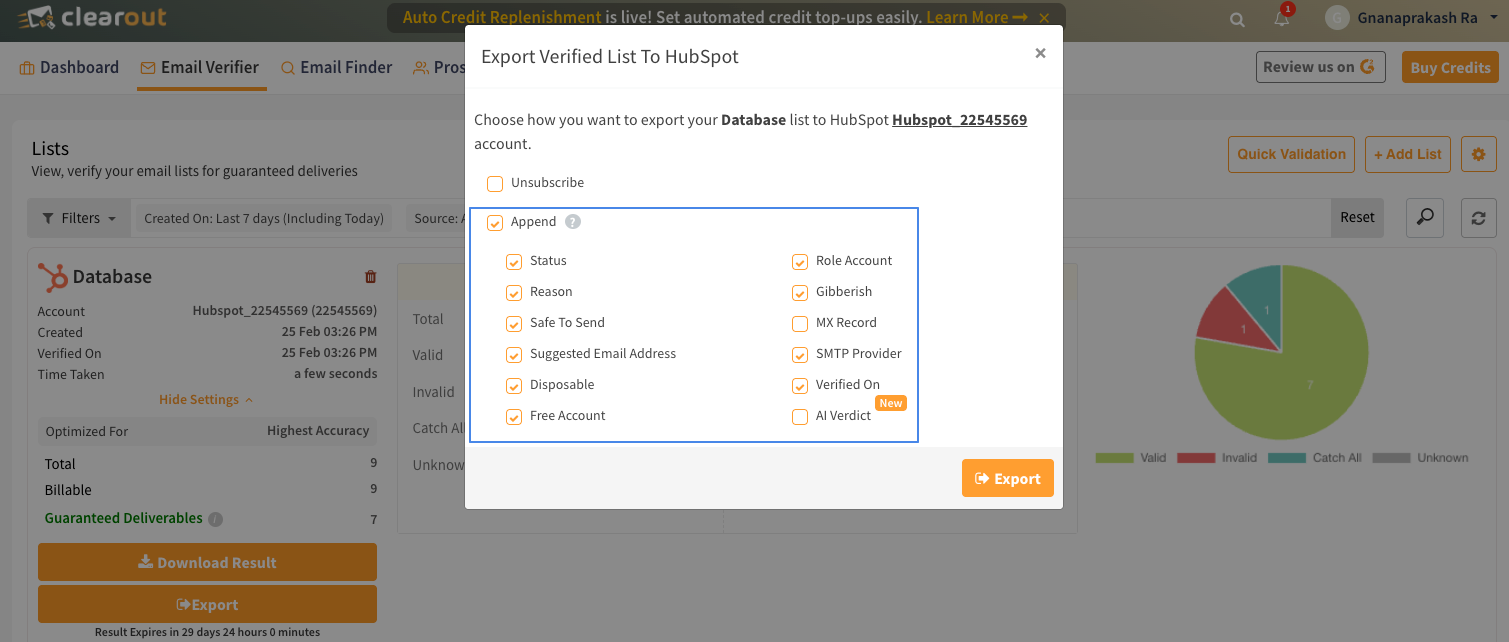Viewport: 1509px width, 642px height.
Task: Check the Unsubscribe option
Action: [495, 183]
